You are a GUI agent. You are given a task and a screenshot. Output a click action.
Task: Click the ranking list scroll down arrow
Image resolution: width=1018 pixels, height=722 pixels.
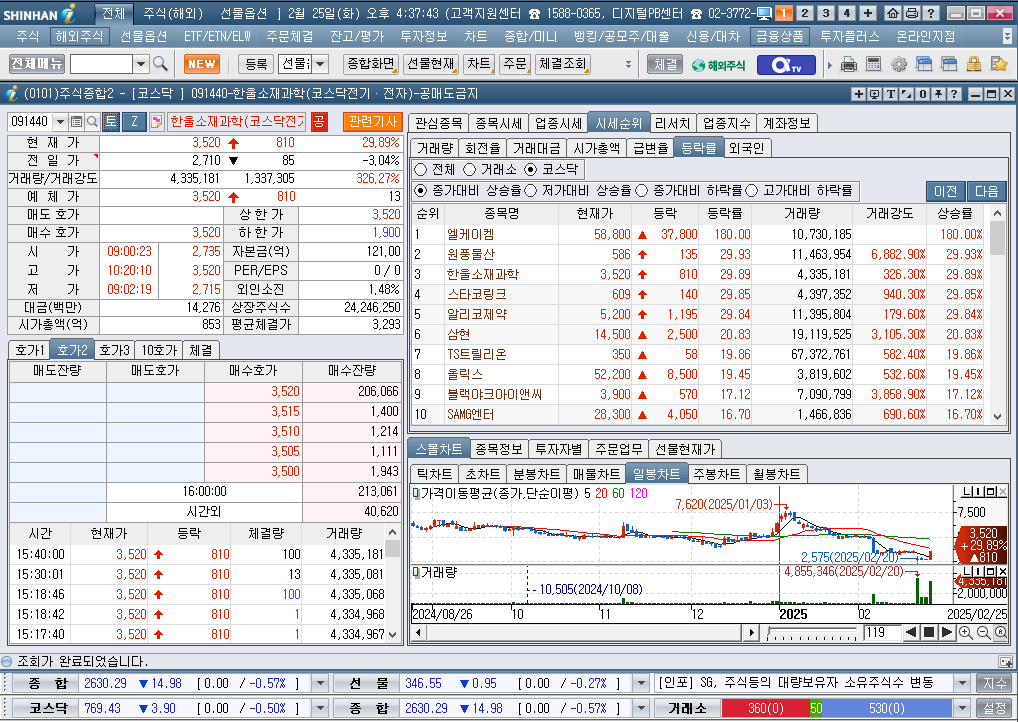[x=997, y=417]
